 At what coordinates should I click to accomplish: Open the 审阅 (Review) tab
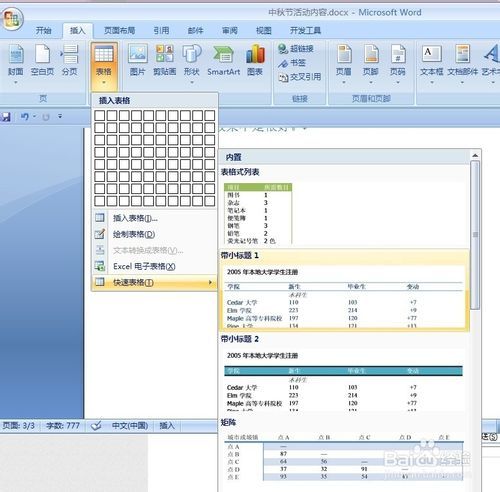tap(230, 31)
